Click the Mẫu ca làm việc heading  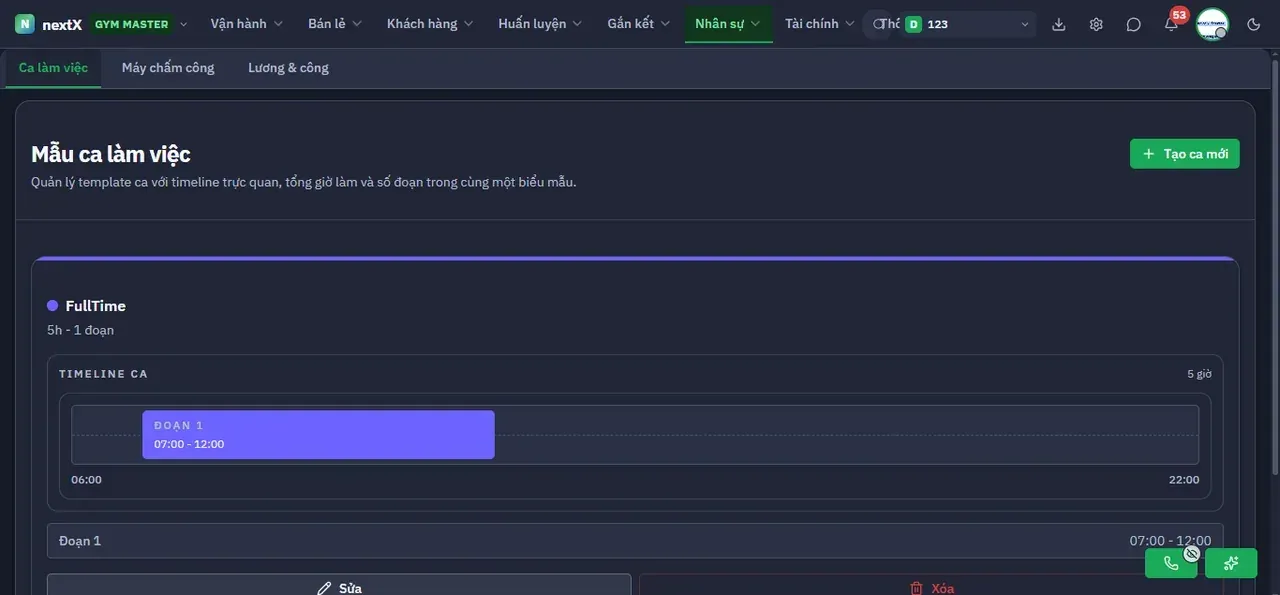[111, 154]
